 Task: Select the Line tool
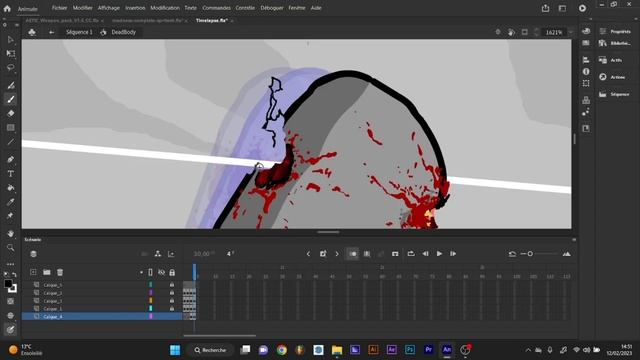[x=11, y=142]
